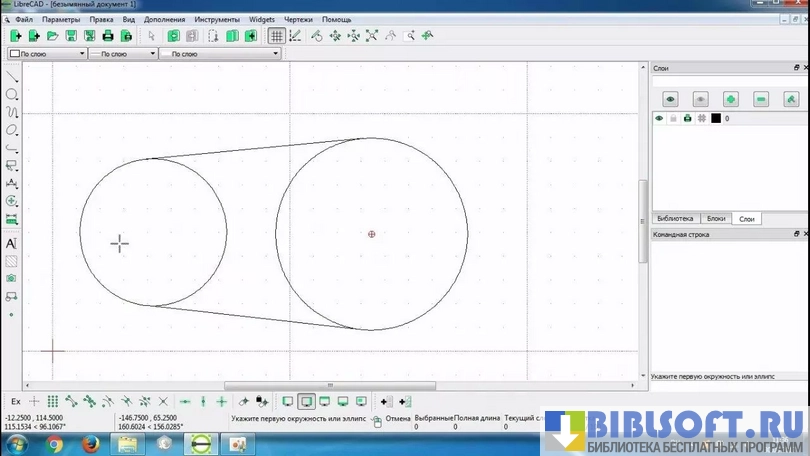Select the Circle drawing tool

pyautogui.click(x=12, y=94)
